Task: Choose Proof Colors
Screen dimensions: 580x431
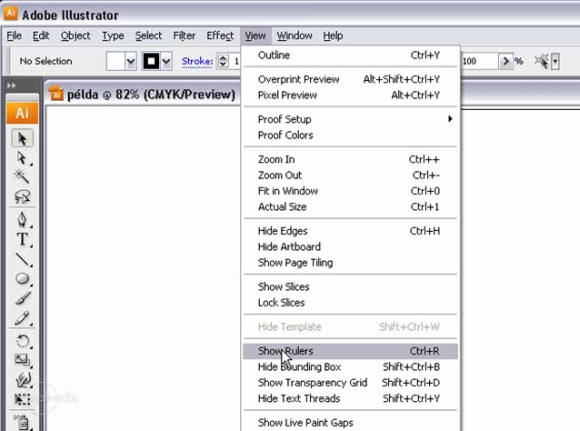Action: pos(350,135)
